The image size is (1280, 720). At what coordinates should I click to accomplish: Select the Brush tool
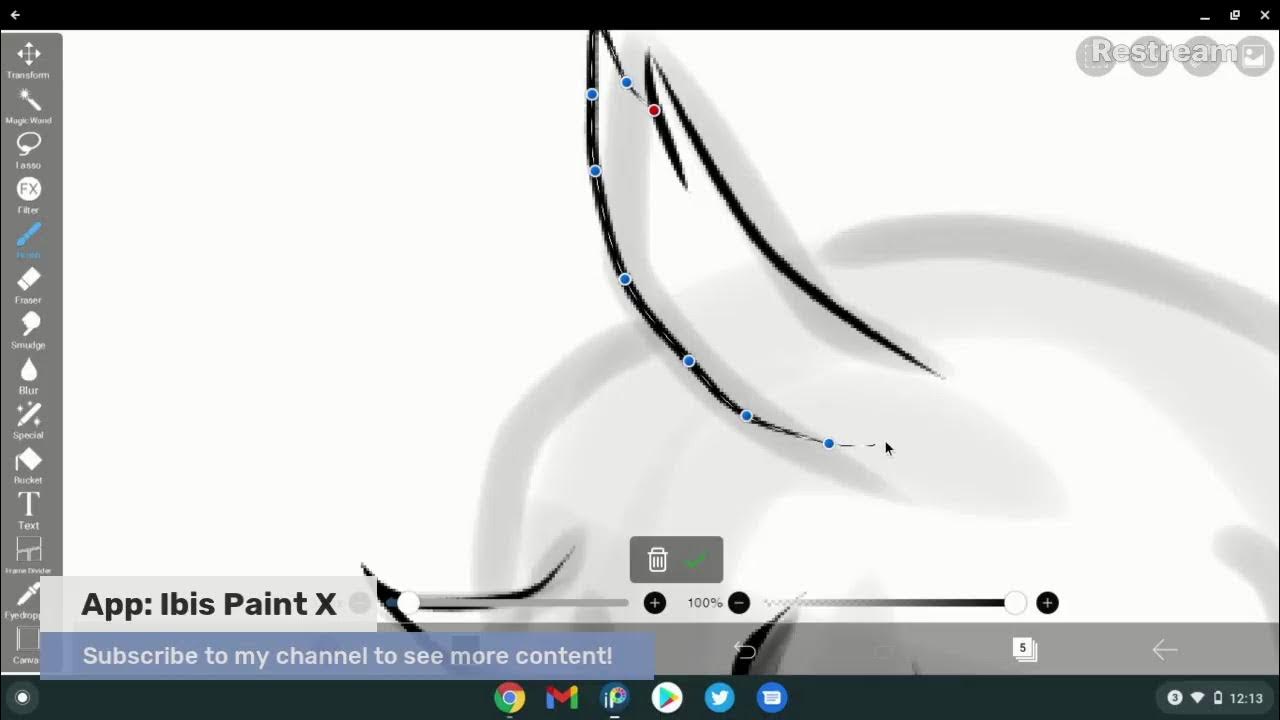(x=28, y=240)
